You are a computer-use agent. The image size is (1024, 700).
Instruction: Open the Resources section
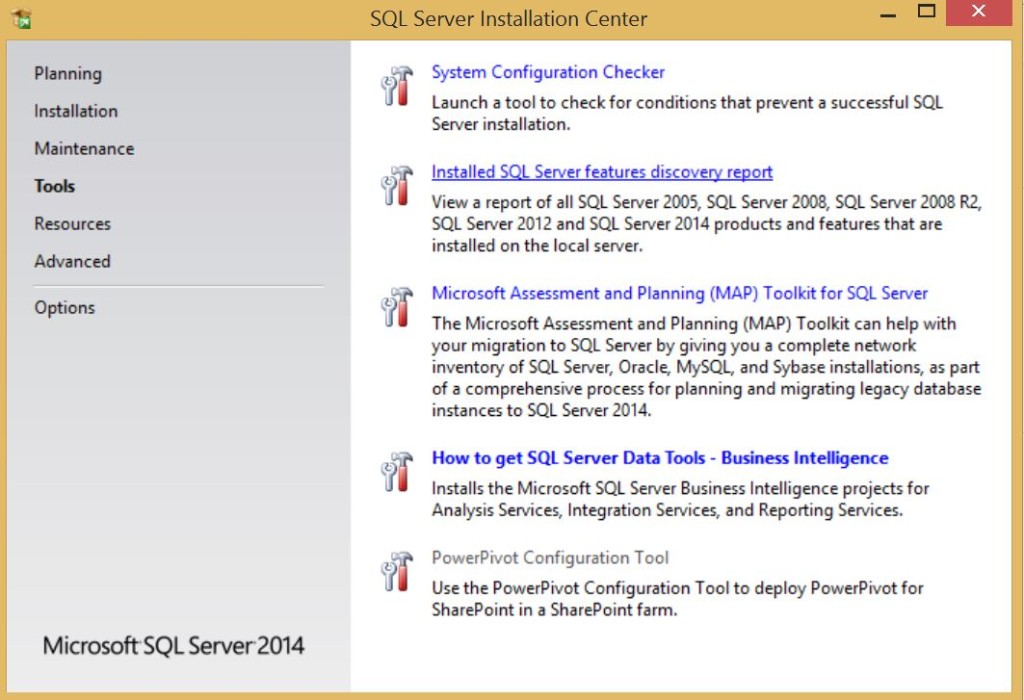pos(72,224)
